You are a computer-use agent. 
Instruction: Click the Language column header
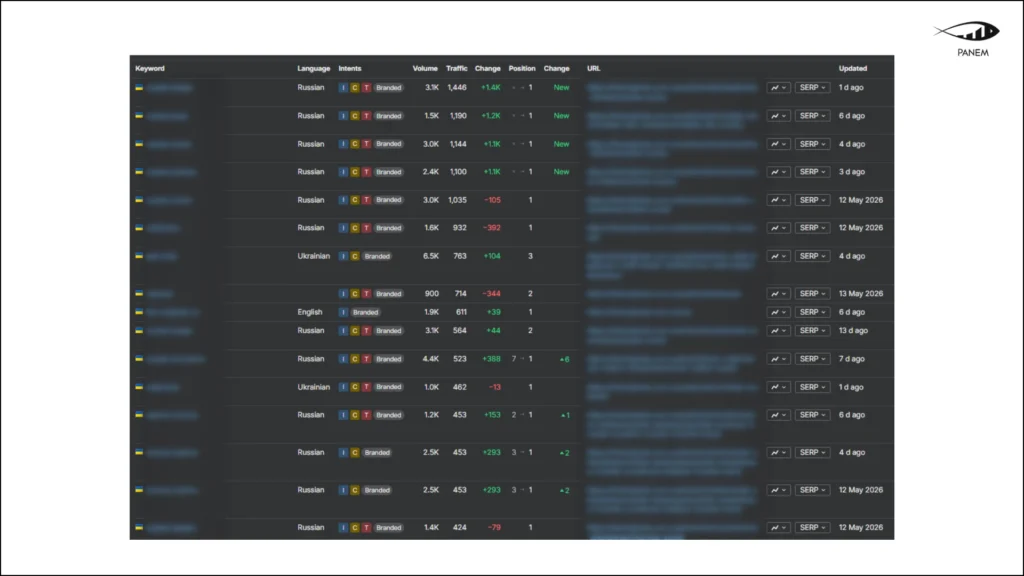(313, 69)
